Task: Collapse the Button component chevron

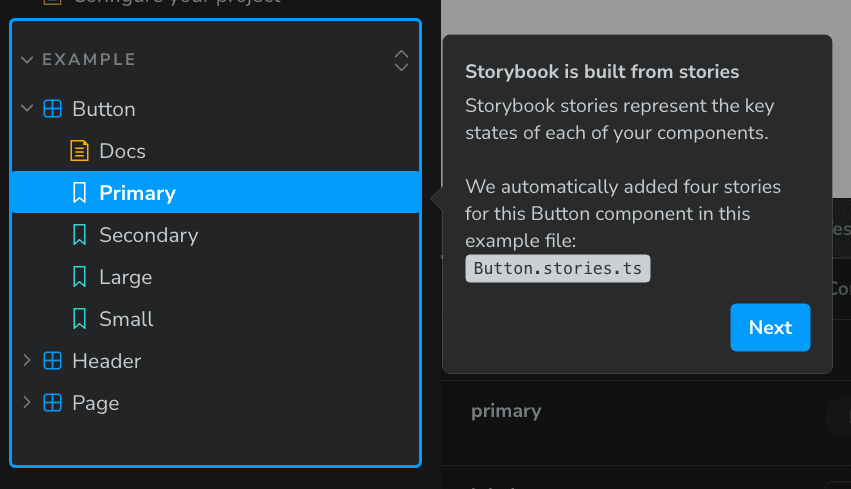Action: (27, 109)
